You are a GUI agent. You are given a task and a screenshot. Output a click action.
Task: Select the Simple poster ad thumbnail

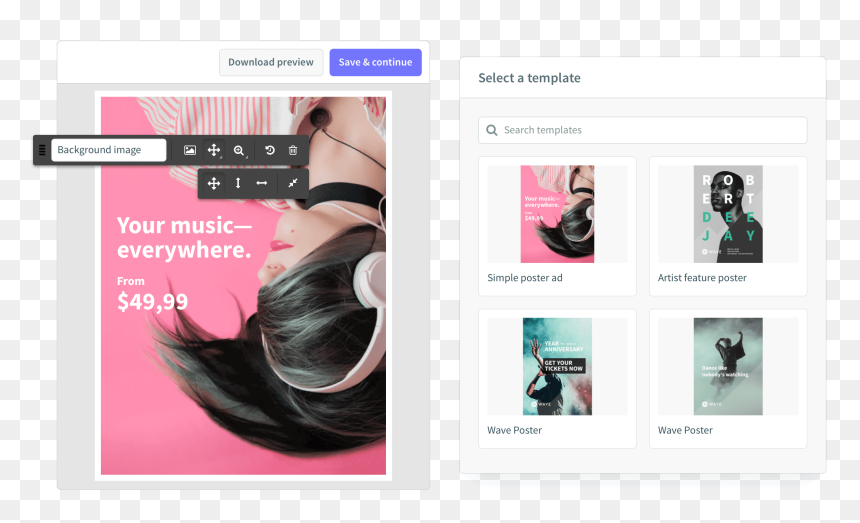pos(557,214)
